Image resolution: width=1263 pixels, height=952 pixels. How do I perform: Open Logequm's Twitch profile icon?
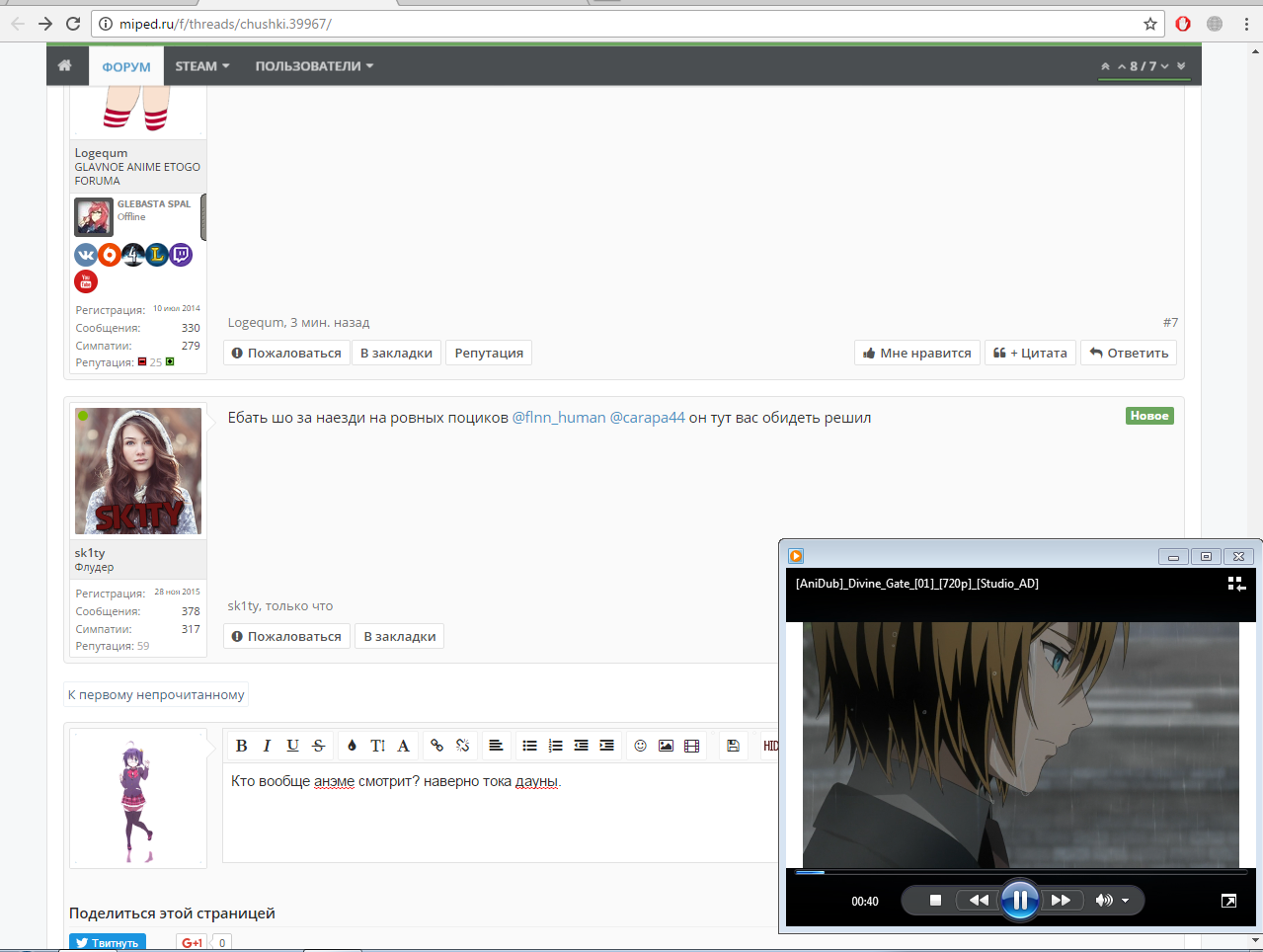(x=181, y=255)
